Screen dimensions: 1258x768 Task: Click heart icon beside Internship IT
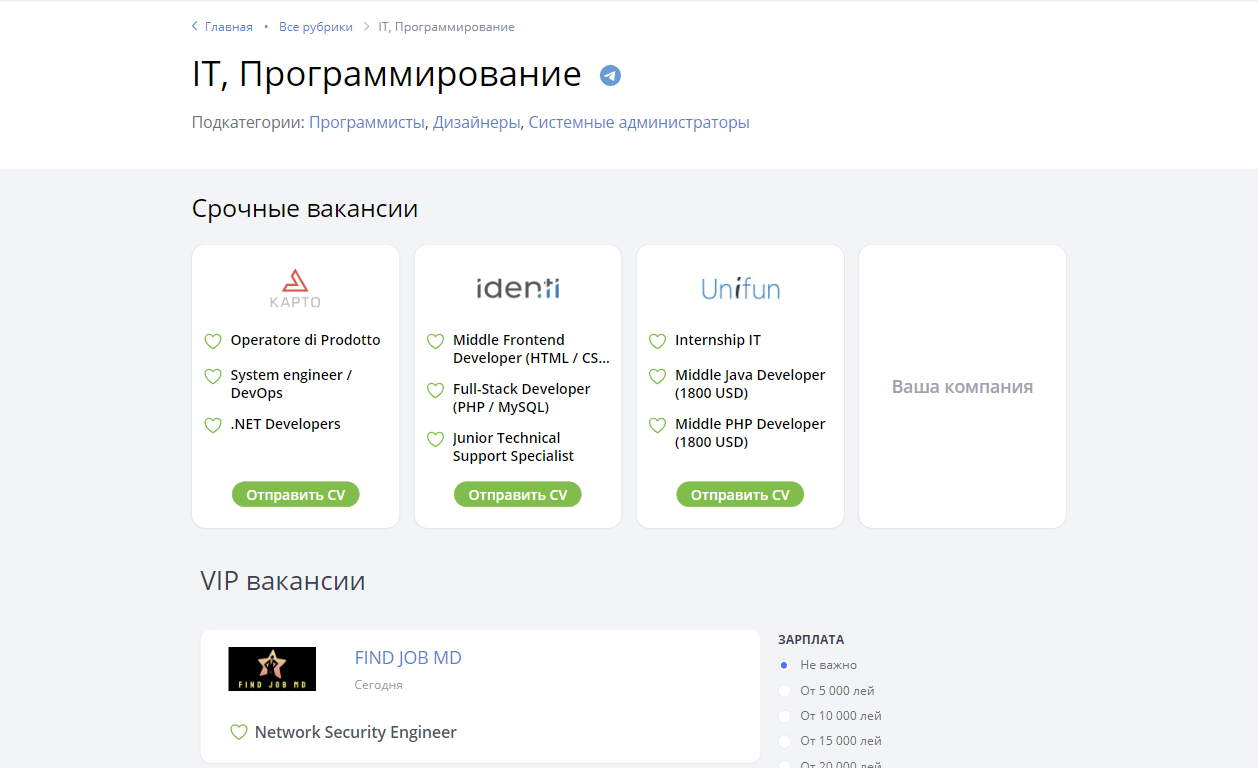(657, 341)
